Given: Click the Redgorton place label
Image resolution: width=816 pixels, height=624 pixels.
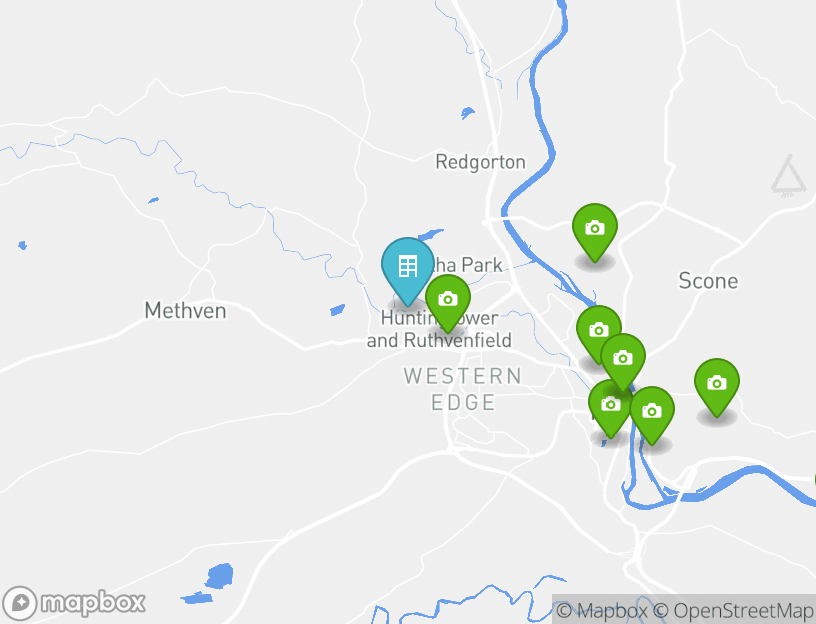Looking at the screenshot, I should pyautogui.click(x=480, y=162).
